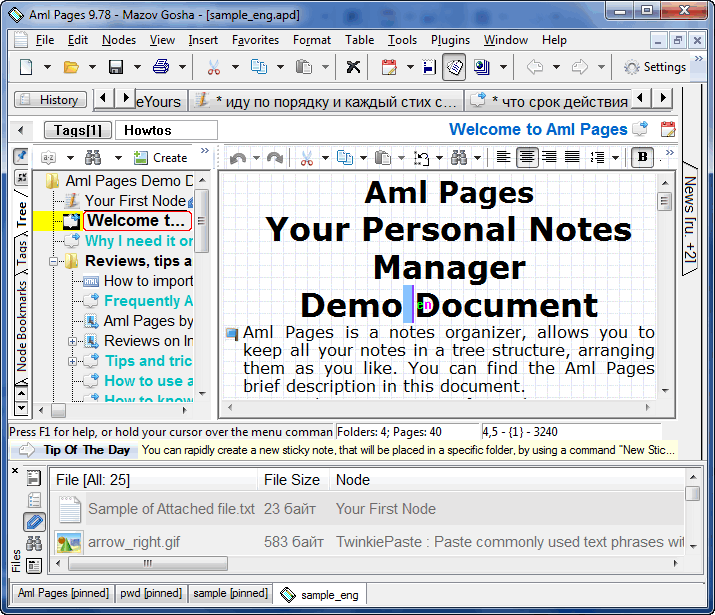This screenshot has height=615, width=715.
Task: Click the binoculars icon in Files panel sidebar
Action: click(34, 543)
